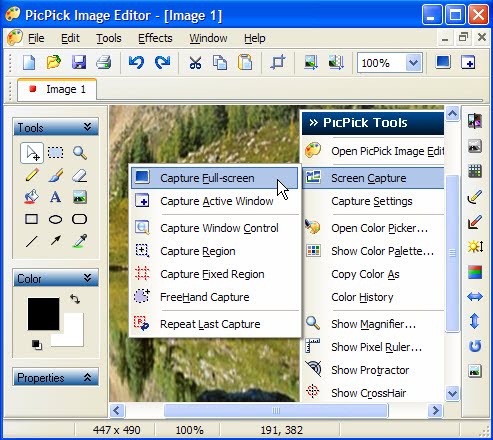Screen dimensions: 493x440
Task: Click the full-screen capture toolbar icon
Action: coord(443,62)
